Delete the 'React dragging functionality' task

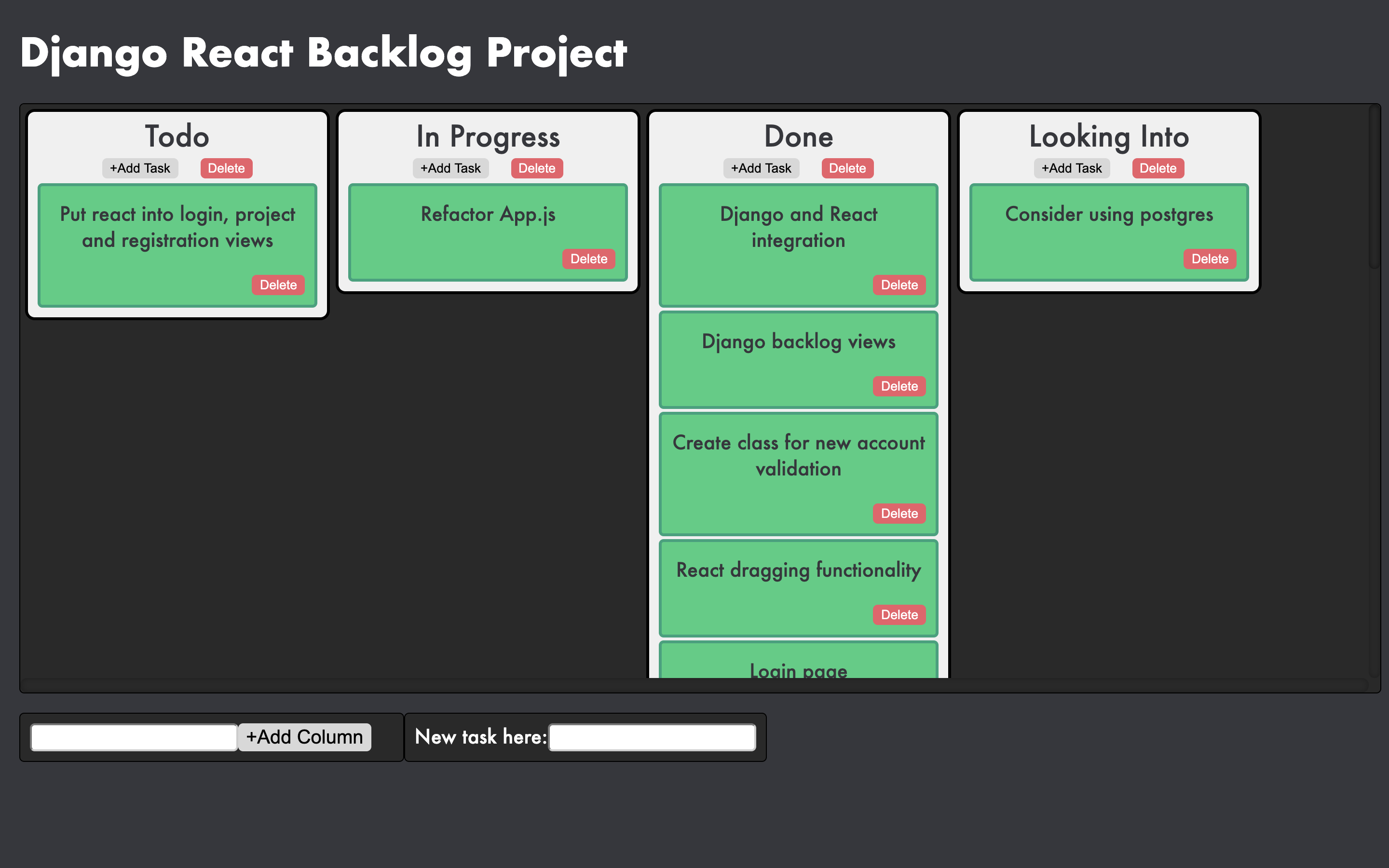pyautogui.click(x=899, y=614)
